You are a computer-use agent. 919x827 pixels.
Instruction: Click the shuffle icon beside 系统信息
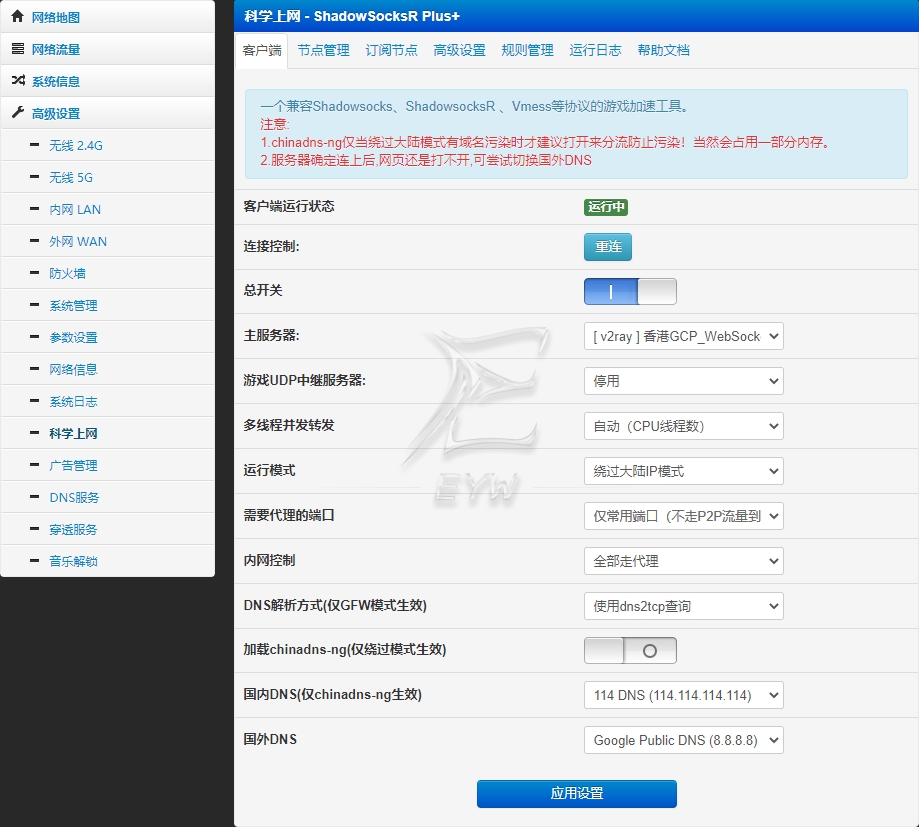point(18,81)
